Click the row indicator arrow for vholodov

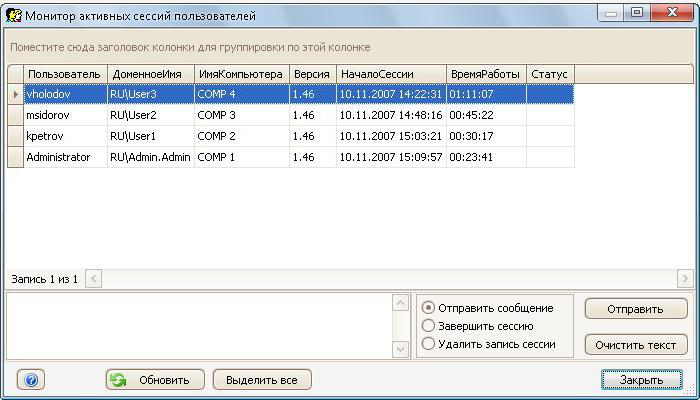[16, 94]
